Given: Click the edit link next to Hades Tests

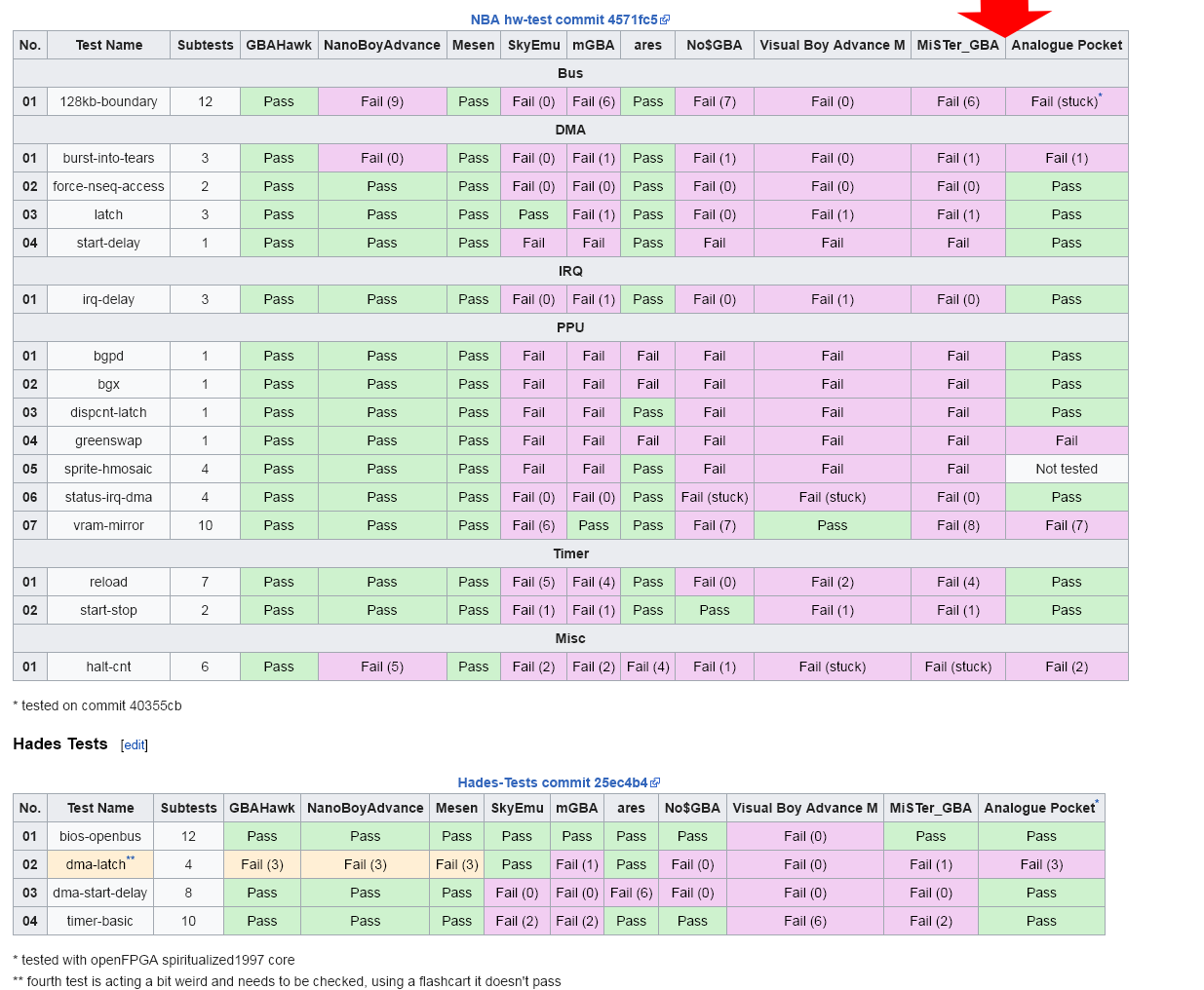Looking at the screenshot, I should pyautogui.click(x=135, y=745).
